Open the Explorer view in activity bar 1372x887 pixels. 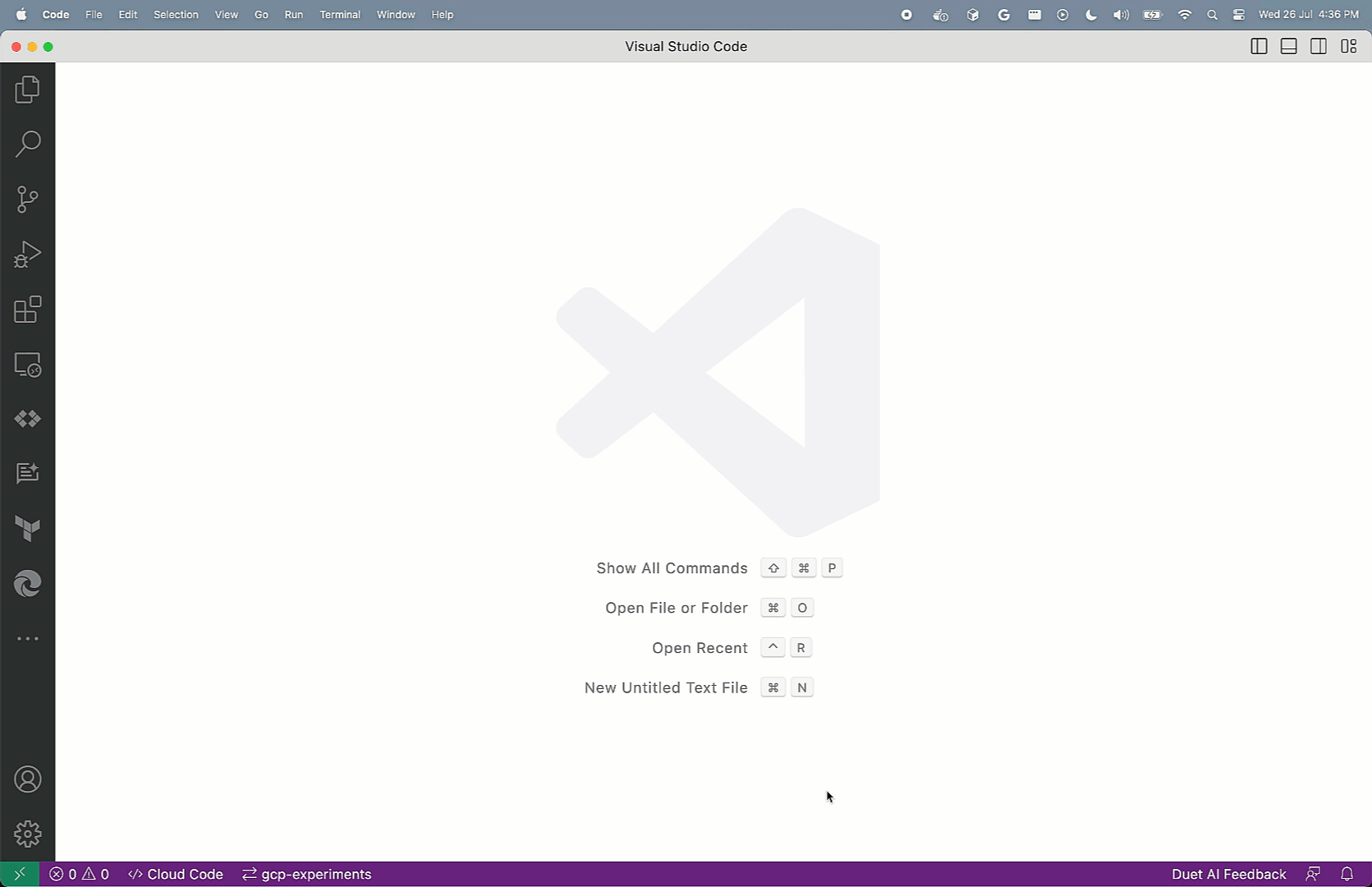(x=27, y=90)
